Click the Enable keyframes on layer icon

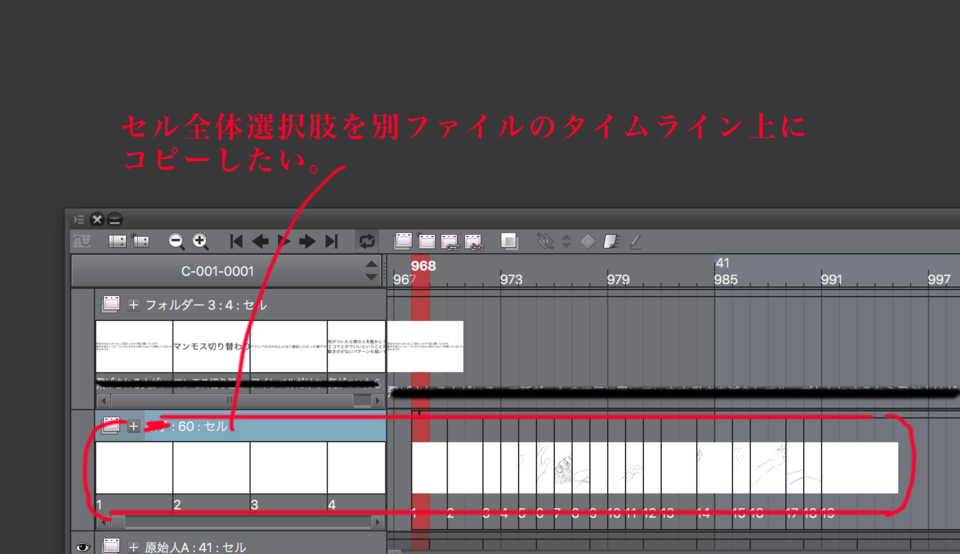tap(544, 241)
